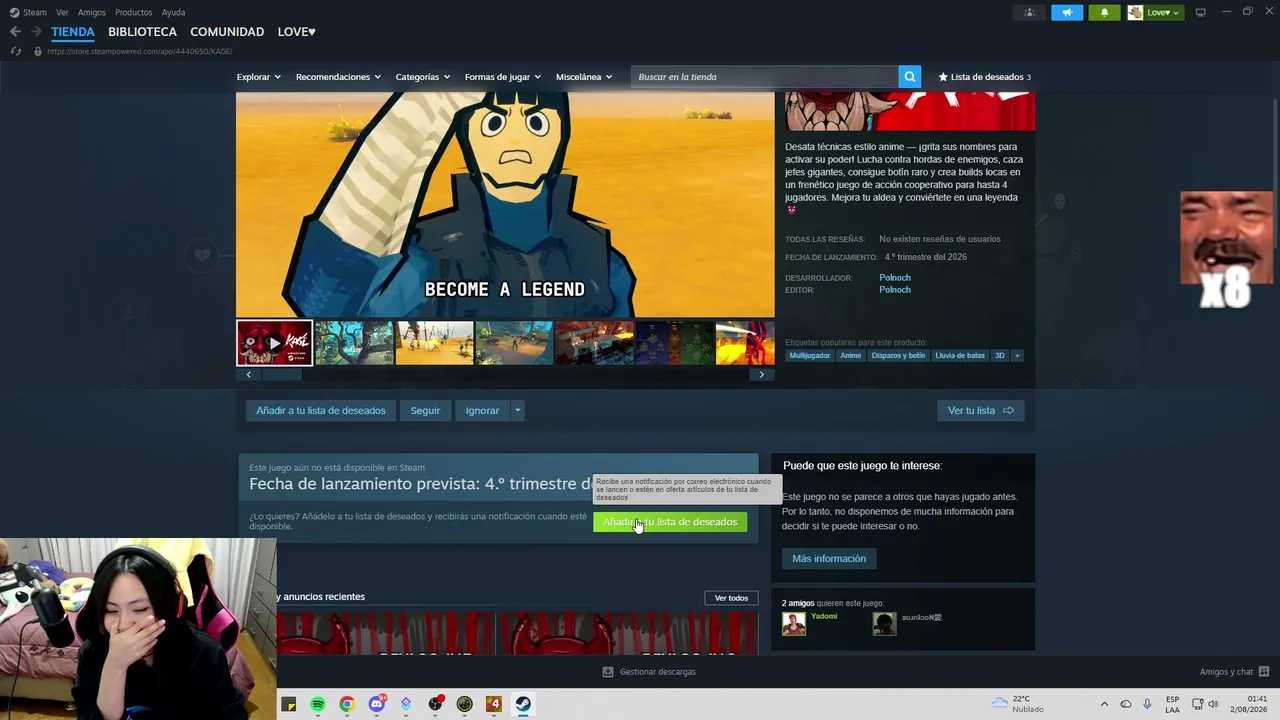This screenshot has width=1280, height=720.
Task: Click the Seguir button
Action: click(x=425, y=411)
